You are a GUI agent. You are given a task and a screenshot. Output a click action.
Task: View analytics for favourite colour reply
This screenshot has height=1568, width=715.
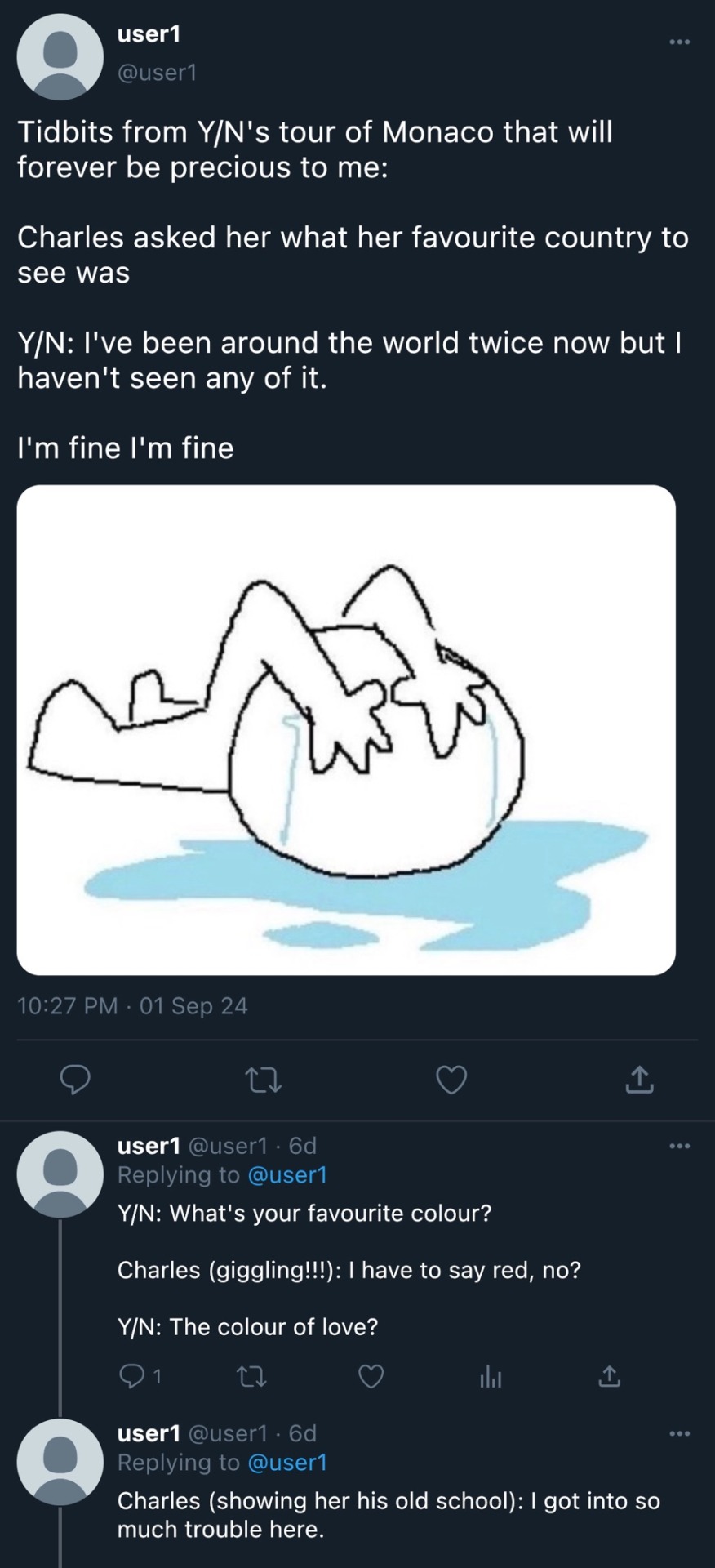pyautogui.click(x=491, y=1378)
